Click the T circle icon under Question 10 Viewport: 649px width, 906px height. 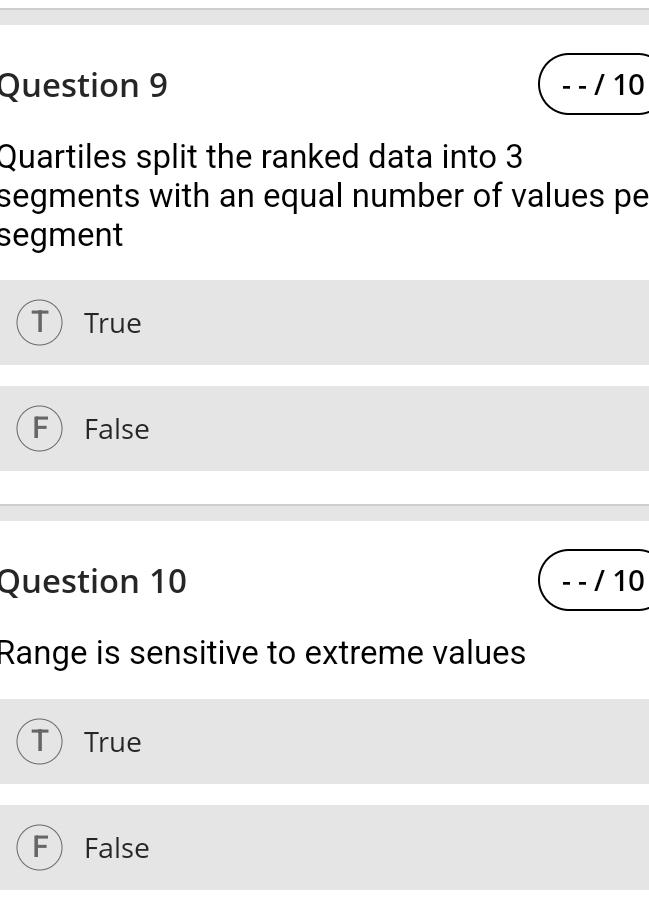[x=40, y=742]
